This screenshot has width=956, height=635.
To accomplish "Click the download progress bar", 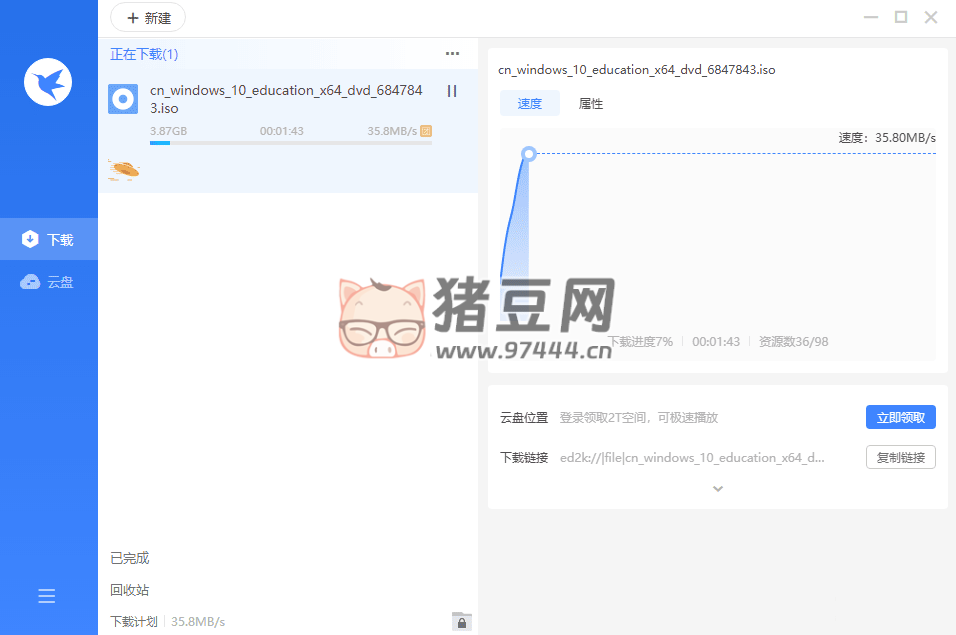I will (x=290, y=143).
